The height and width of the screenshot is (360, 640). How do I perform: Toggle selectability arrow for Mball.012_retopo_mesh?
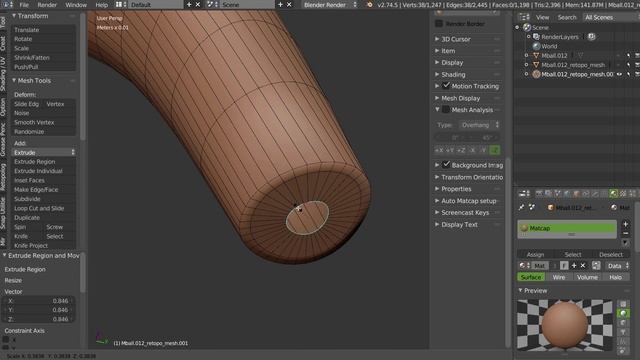[629, 65]
